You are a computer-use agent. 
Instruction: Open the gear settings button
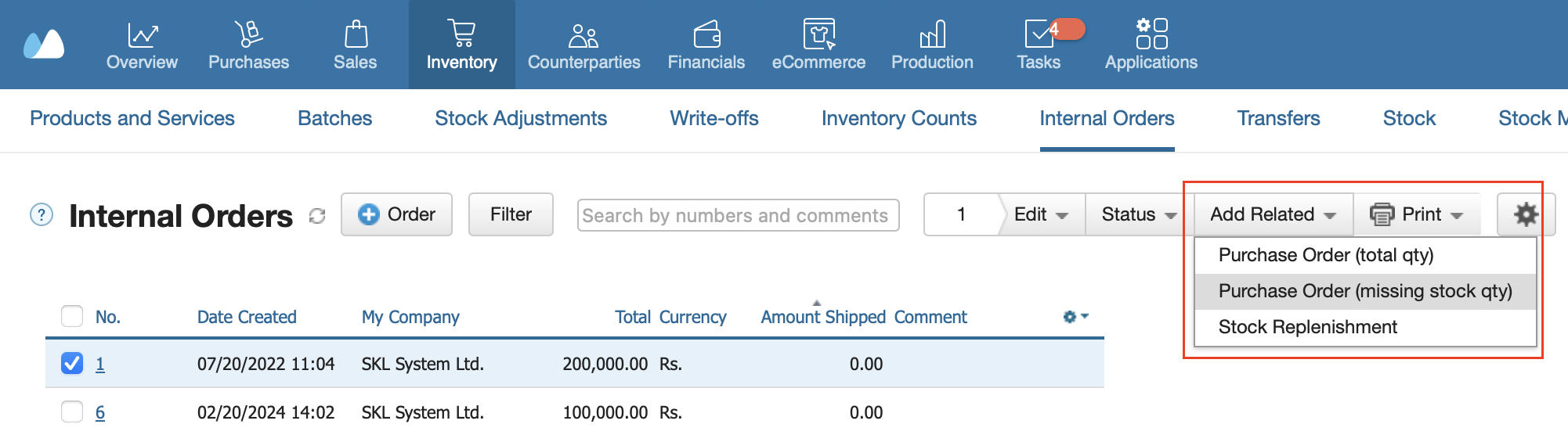tap(1526, 214)
